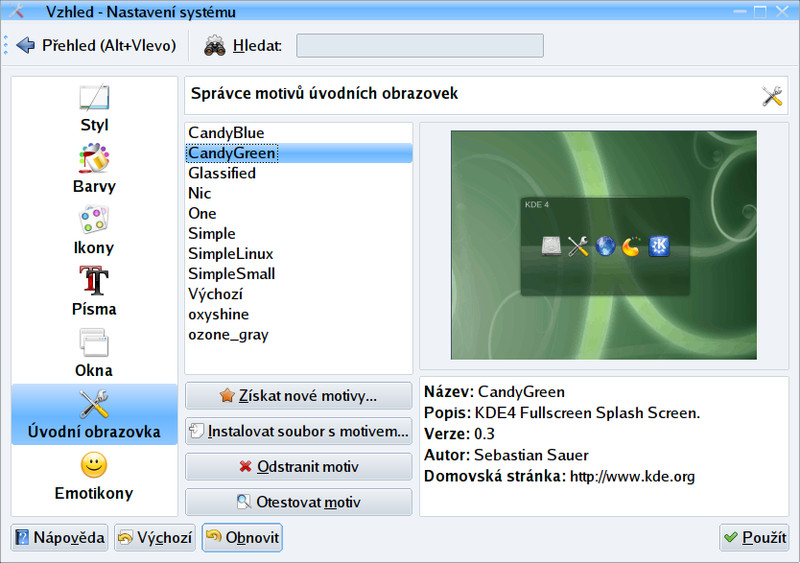800x563 pixels.
Task: Open the Ikony icons category
Action: point(94,221)
